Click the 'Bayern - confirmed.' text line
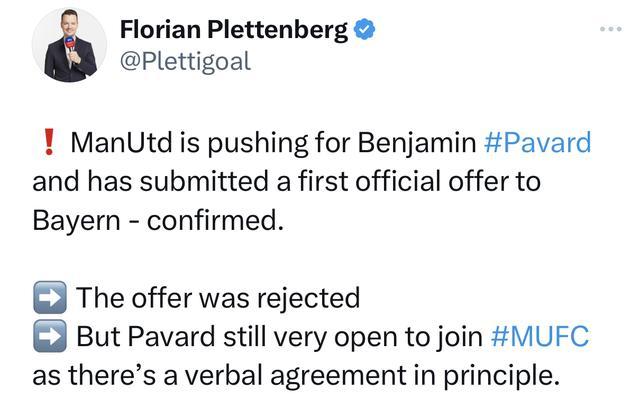640x399 pixels. pyautogui.click(x=158, y=221)
